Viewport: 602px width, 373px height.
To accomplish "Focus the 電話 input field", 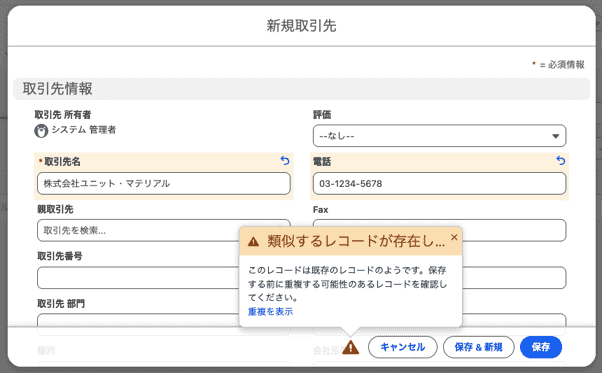I will 439,183.
